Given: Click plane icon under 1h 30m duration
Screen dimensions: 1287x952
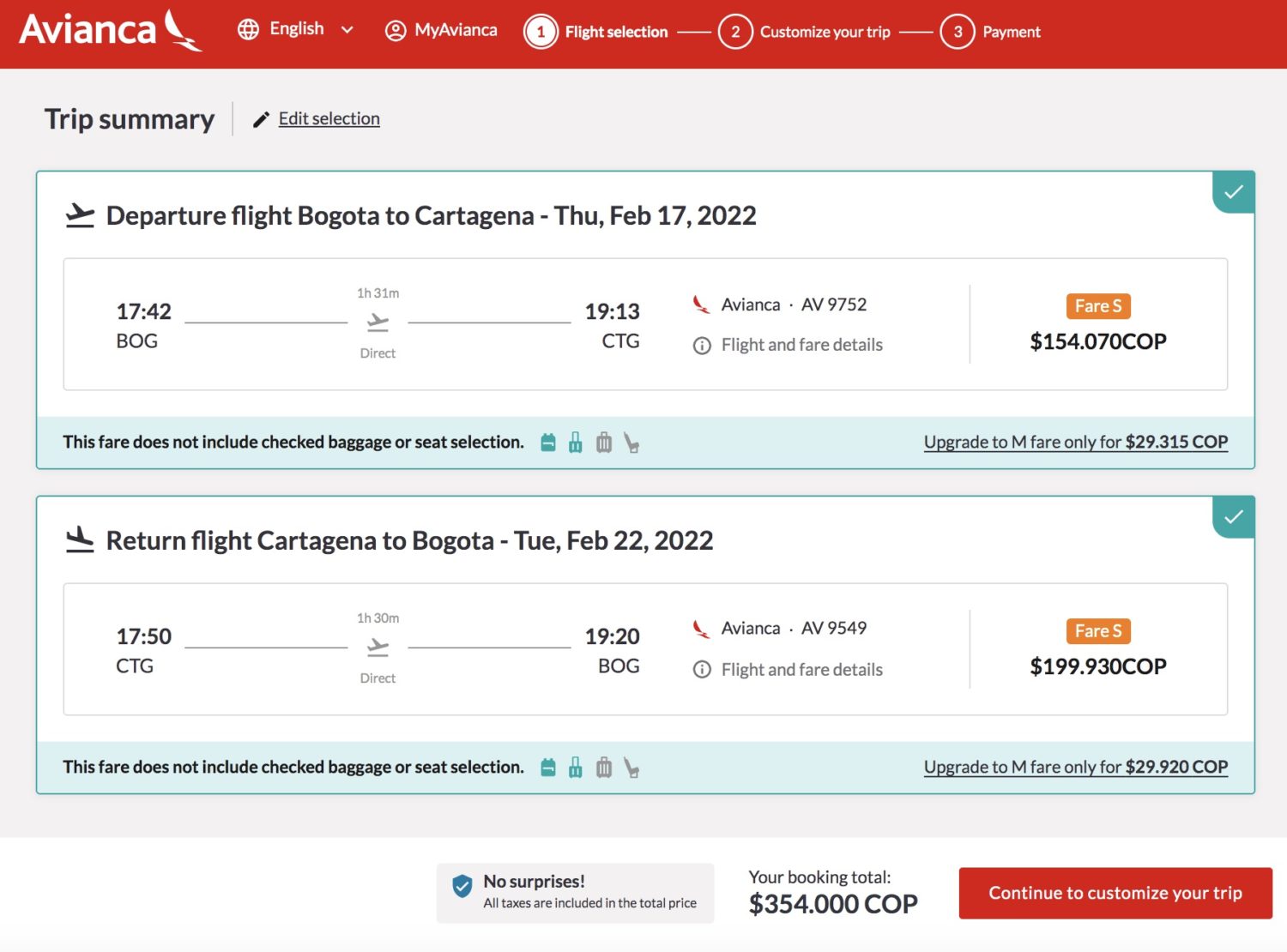Looking at the screenshot, I should [x=378, y=648].
